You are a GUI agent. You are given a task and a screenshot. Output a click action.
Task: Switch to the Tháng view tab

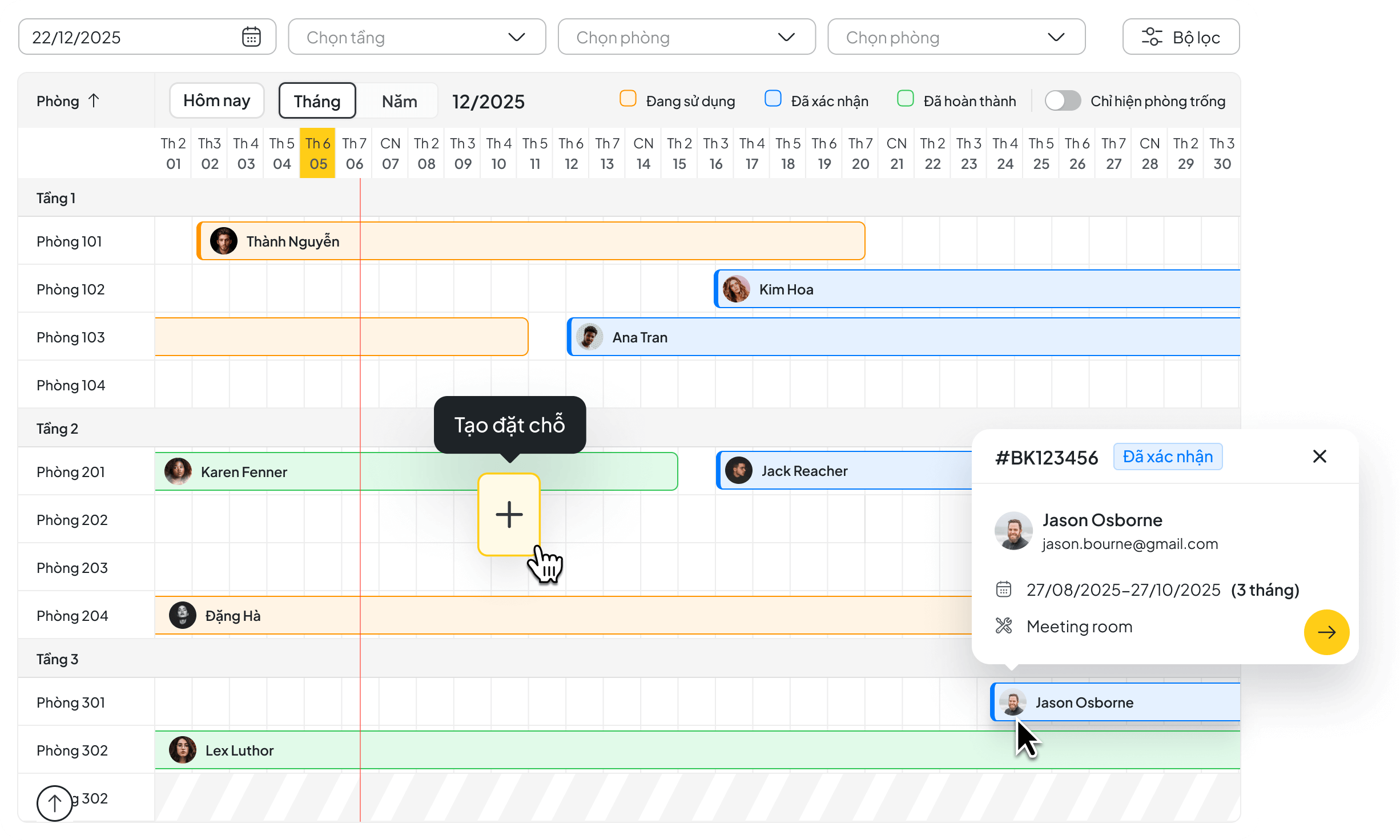317,101
